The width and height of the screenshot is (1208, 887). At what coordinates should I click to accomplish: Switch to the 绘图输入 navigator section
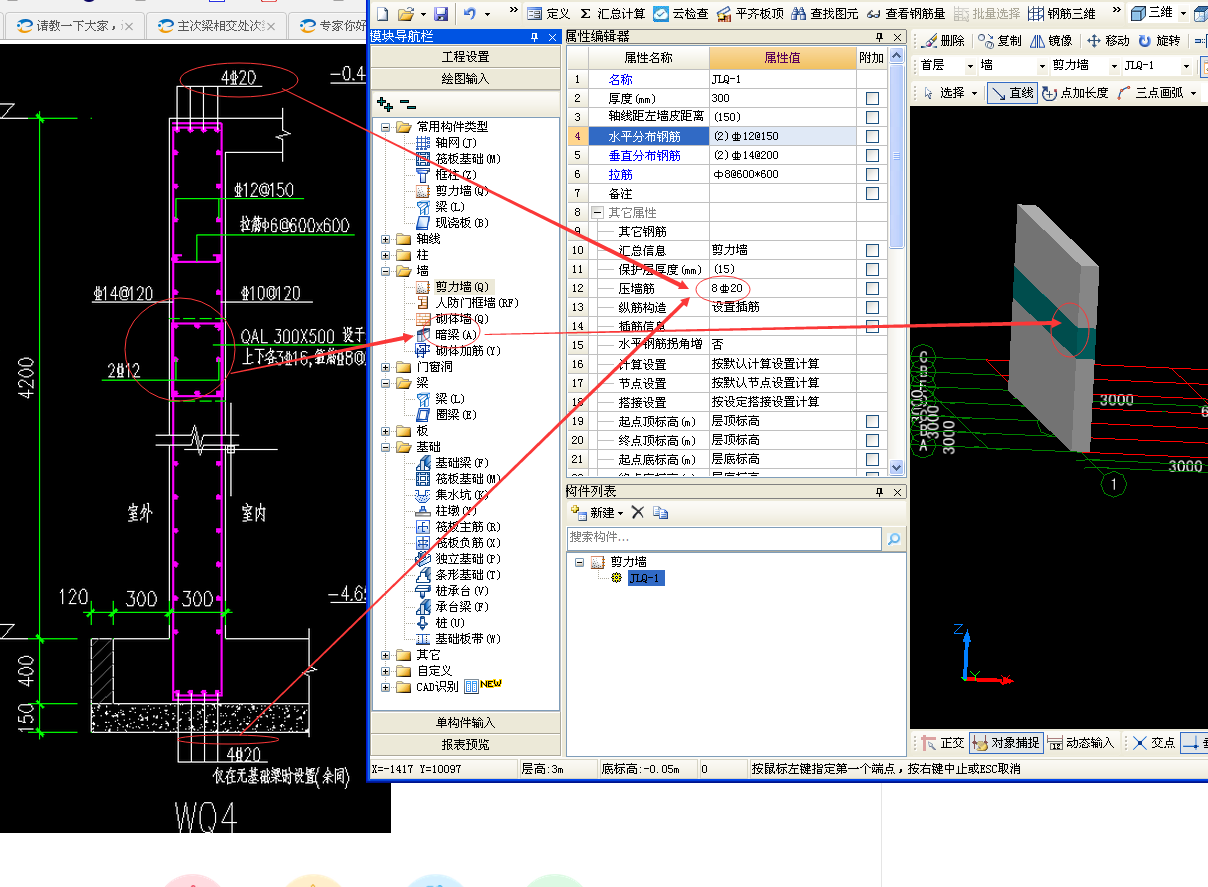click(465, 78)
